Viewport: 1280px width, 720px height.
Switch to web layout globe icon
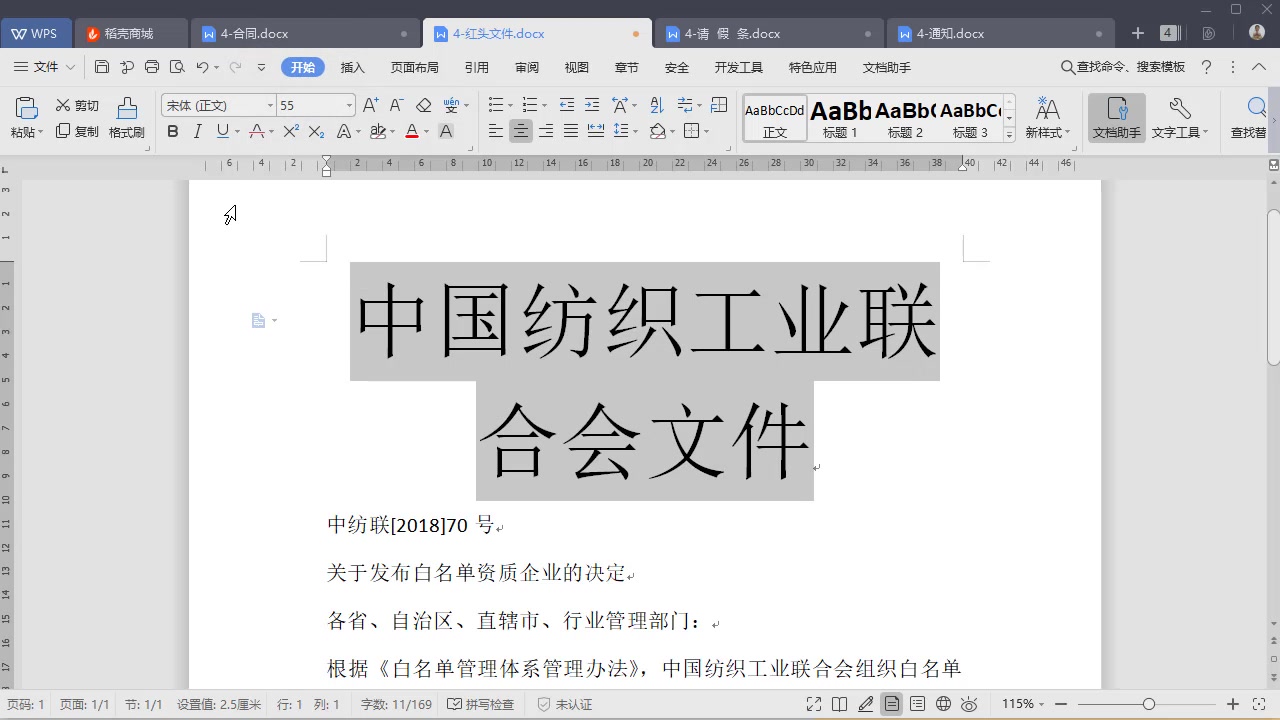coord(943,704)
